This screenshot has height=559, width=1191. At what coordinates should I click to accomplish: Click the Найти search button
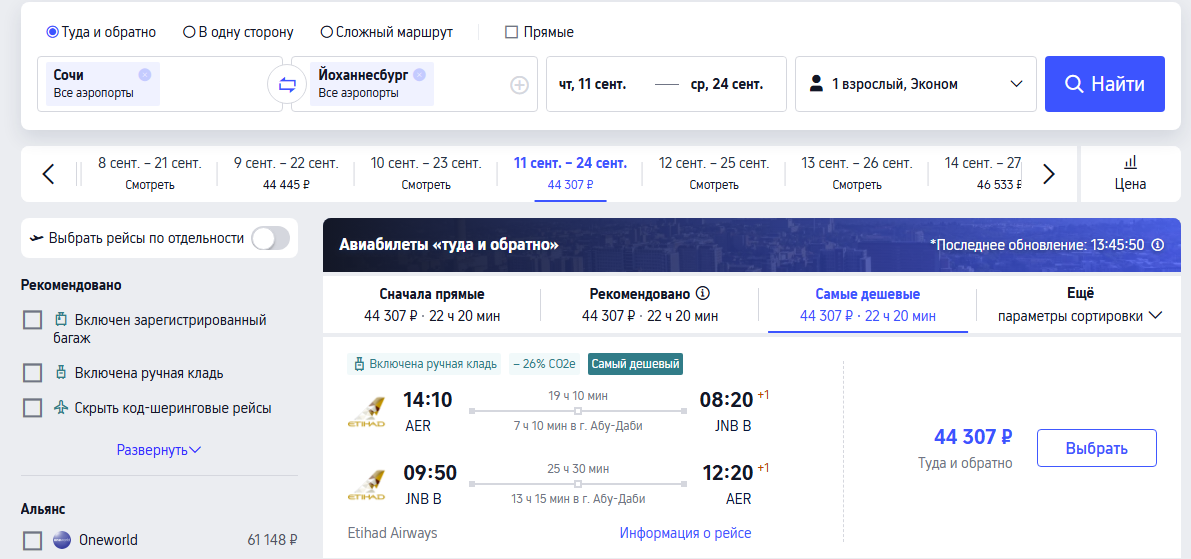point(1104,84)
